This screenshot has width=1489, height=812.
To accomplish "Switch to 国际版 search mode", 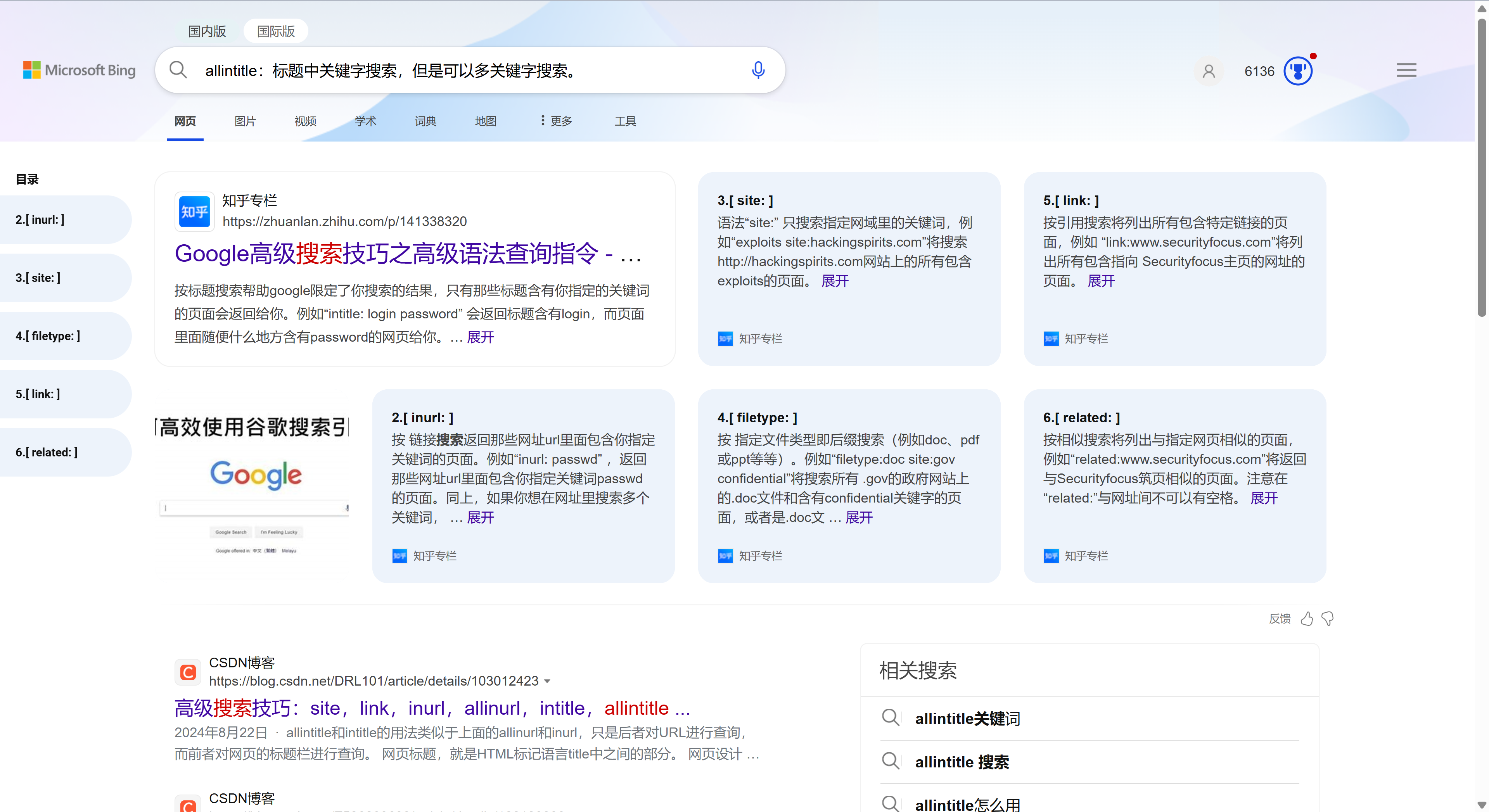I will point(276,31).
